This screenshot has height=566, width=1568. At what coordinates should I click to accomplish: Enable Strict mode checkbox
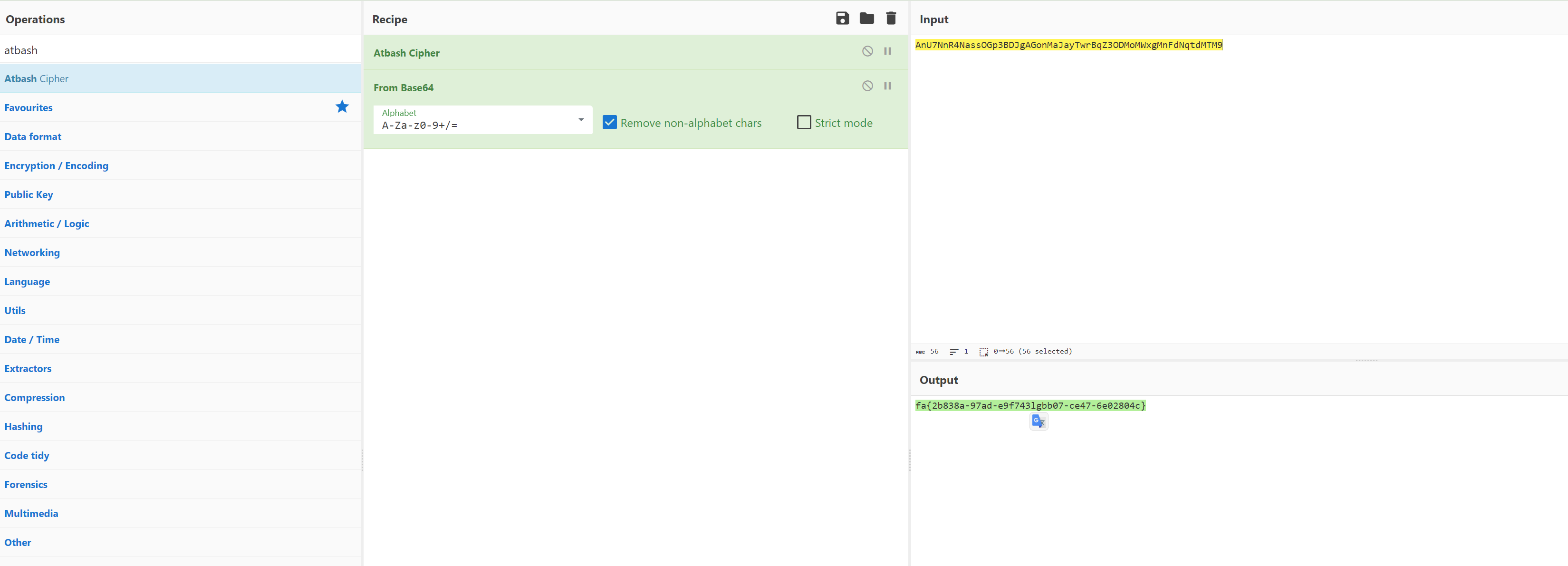803,122
